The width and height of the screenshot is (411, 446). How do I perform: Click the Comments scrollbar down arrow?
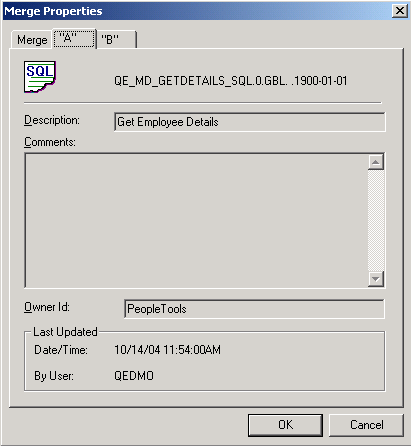pos(376,279)
